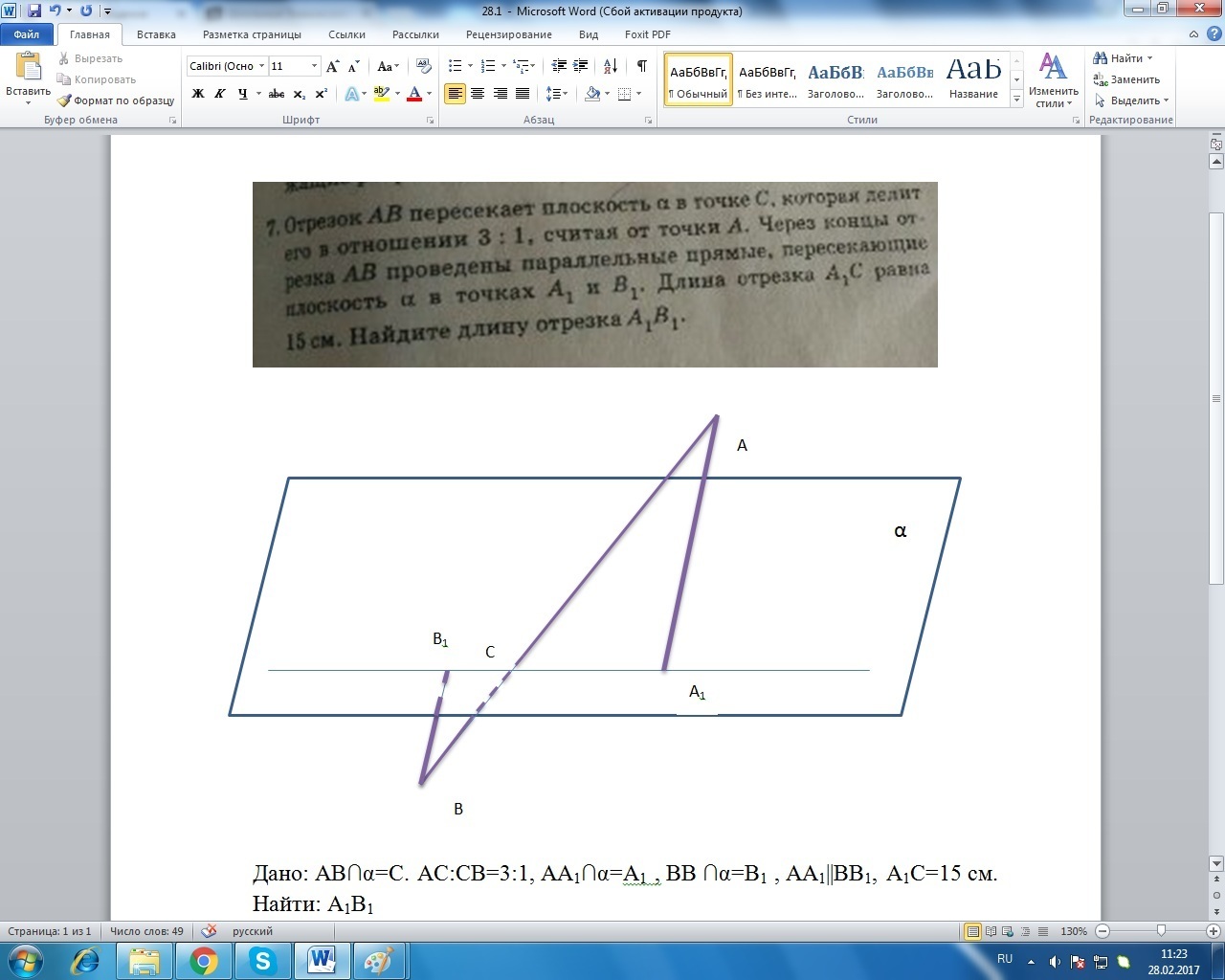The height and width of the screenshot is (980, 1225).
Task: Expand the numbering list dropdown
Action: [504, 66]
